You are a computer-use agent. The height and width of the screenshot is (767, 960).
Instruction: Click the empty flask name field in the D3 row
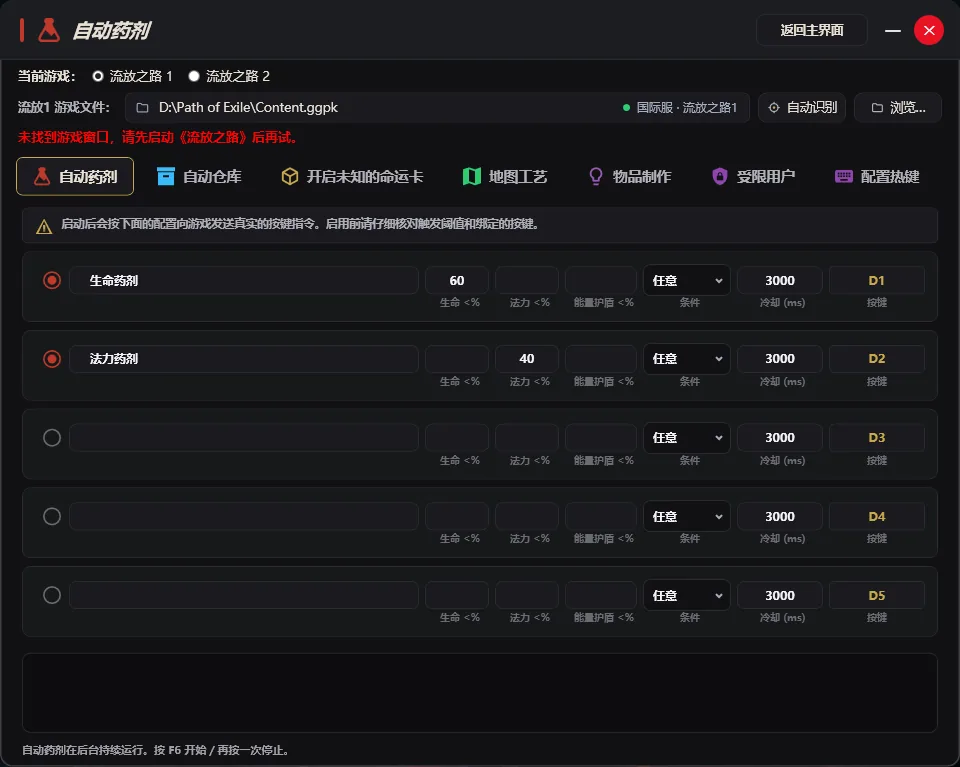(x=244, y=438)
